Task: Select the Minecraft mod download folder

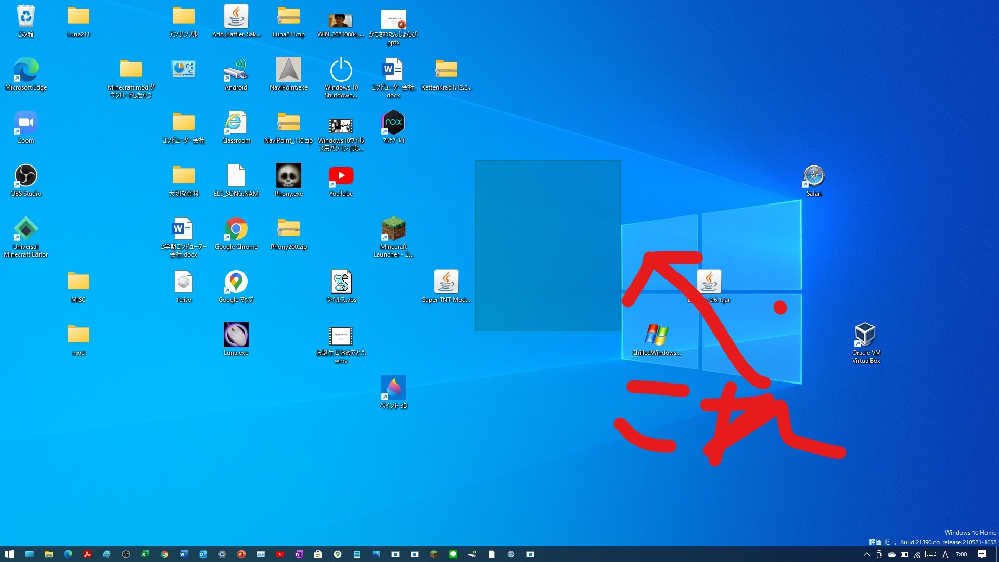Action: (x=131, y=77)
